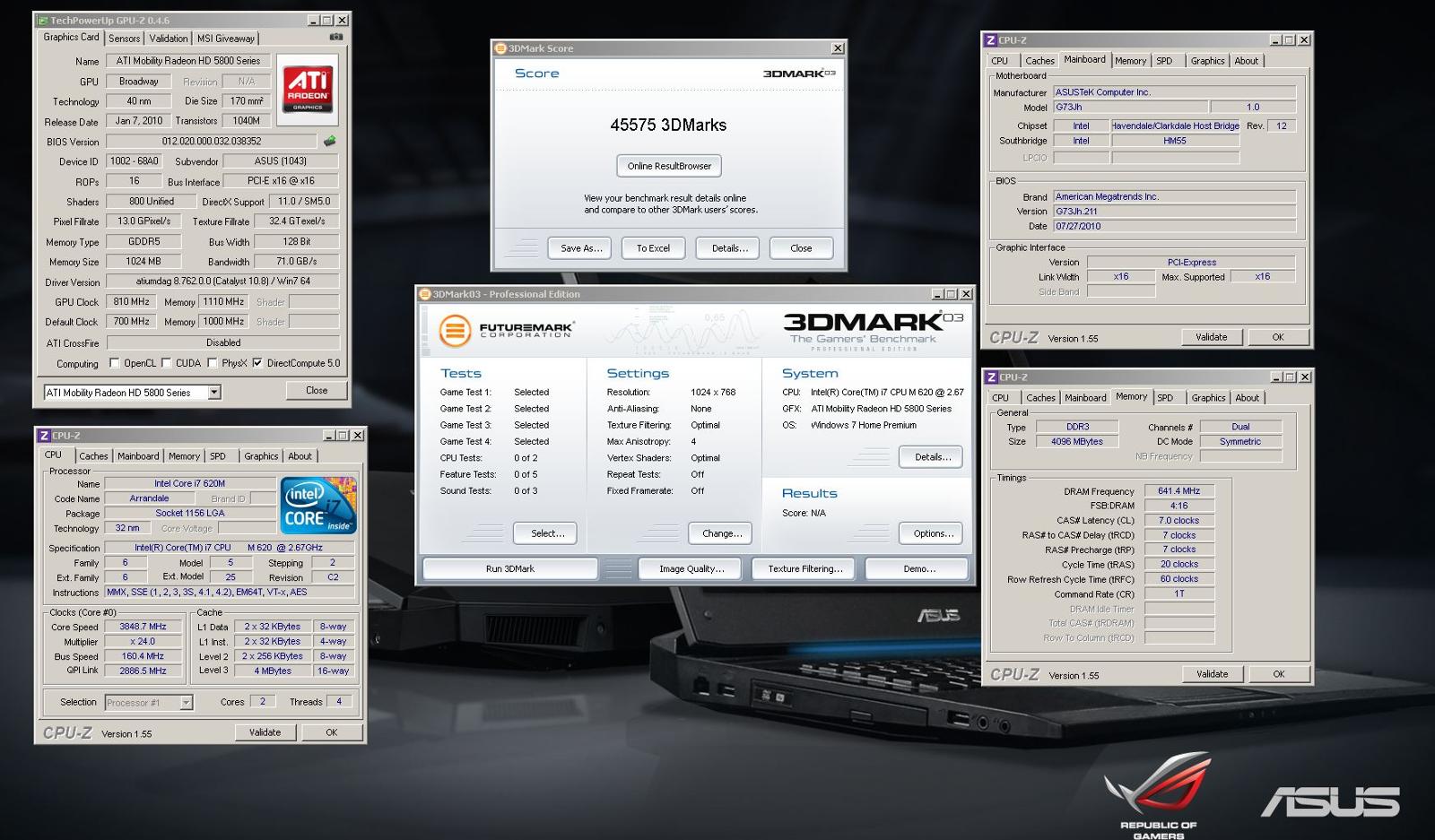The width and height of the screenshot is (1435, 840).
Task: Click the GPU-Z title bar app icon
Action: click(x=42, y=20)
